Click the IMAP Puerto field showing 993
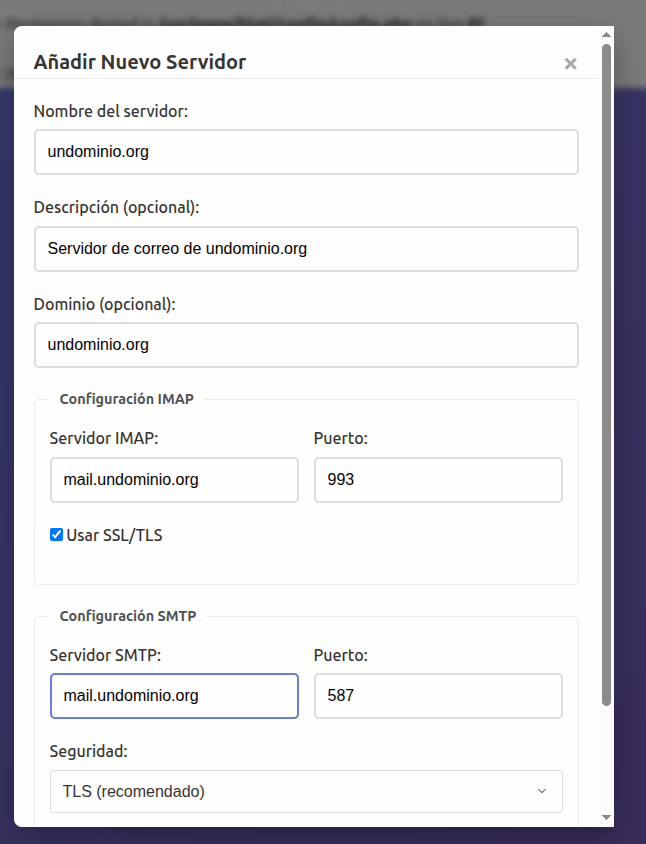This screenshot has height=844, width=646. tap(438, 480)
